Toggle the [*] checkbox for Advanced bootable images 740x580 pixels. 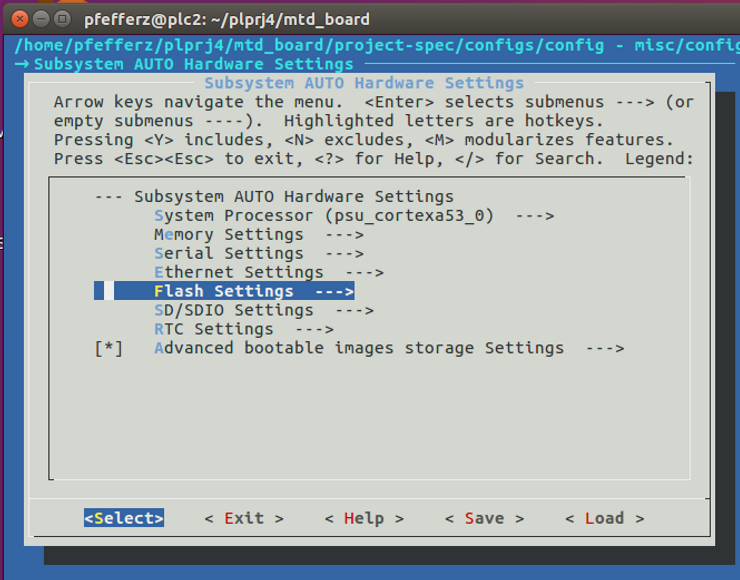[x=109, y=348]
